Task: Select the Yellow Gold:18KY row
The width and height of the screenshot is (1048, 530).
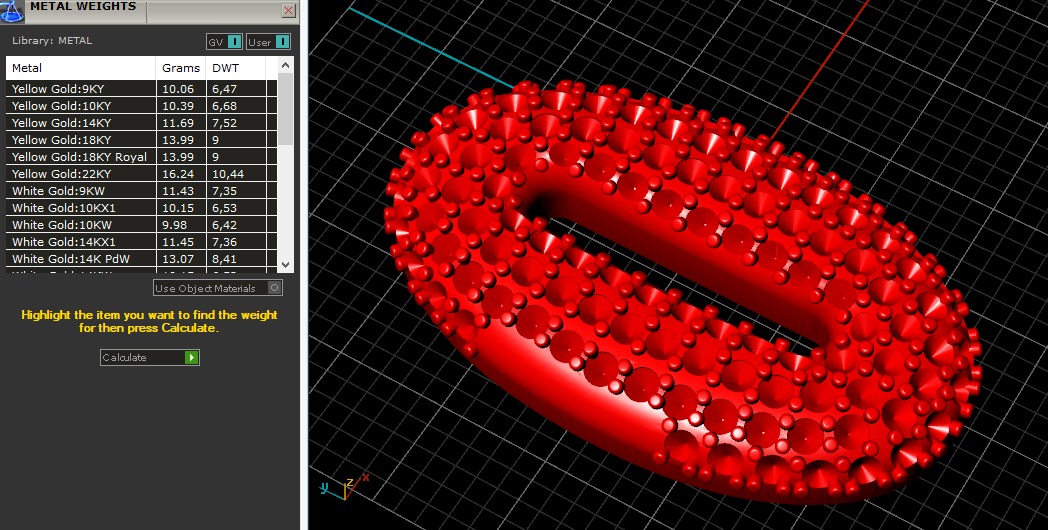Action: pos(141,140)
